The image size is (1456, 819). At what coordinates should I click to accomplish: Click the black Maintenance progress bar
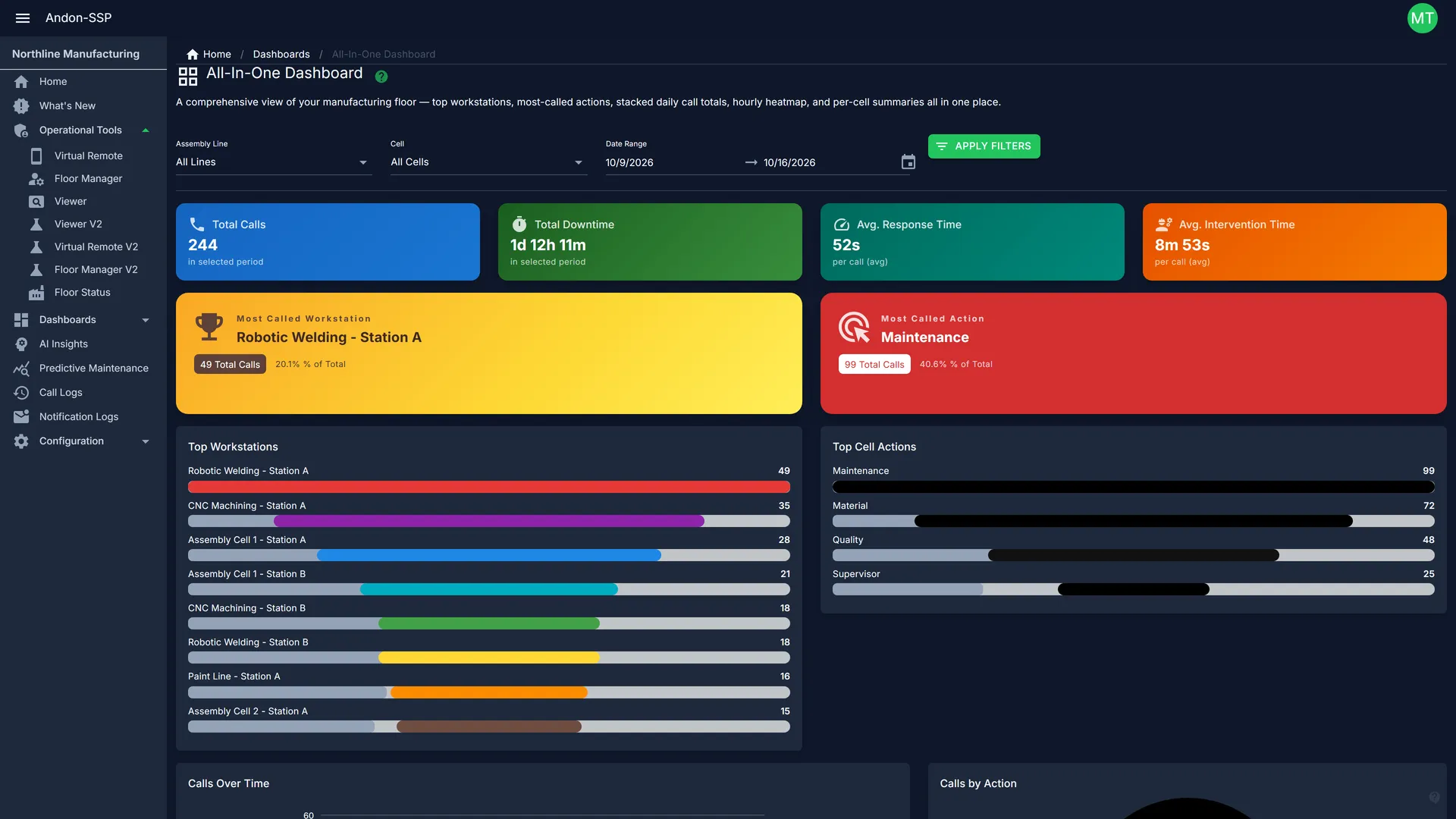coord(1134,487)
